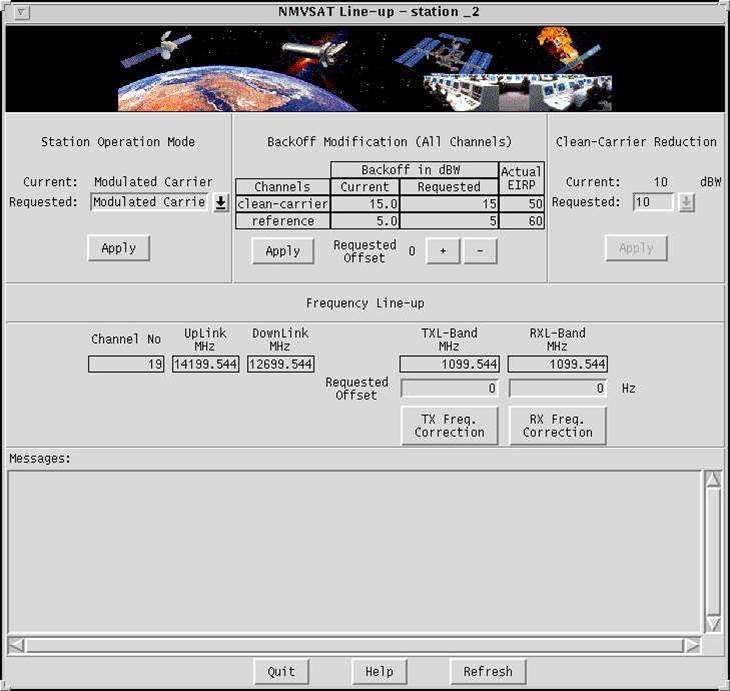Image resolution: width=730 pixels, height=691 pixels.
Task: Click the TXL-Band MHz value field
Action: coord(449,364)
